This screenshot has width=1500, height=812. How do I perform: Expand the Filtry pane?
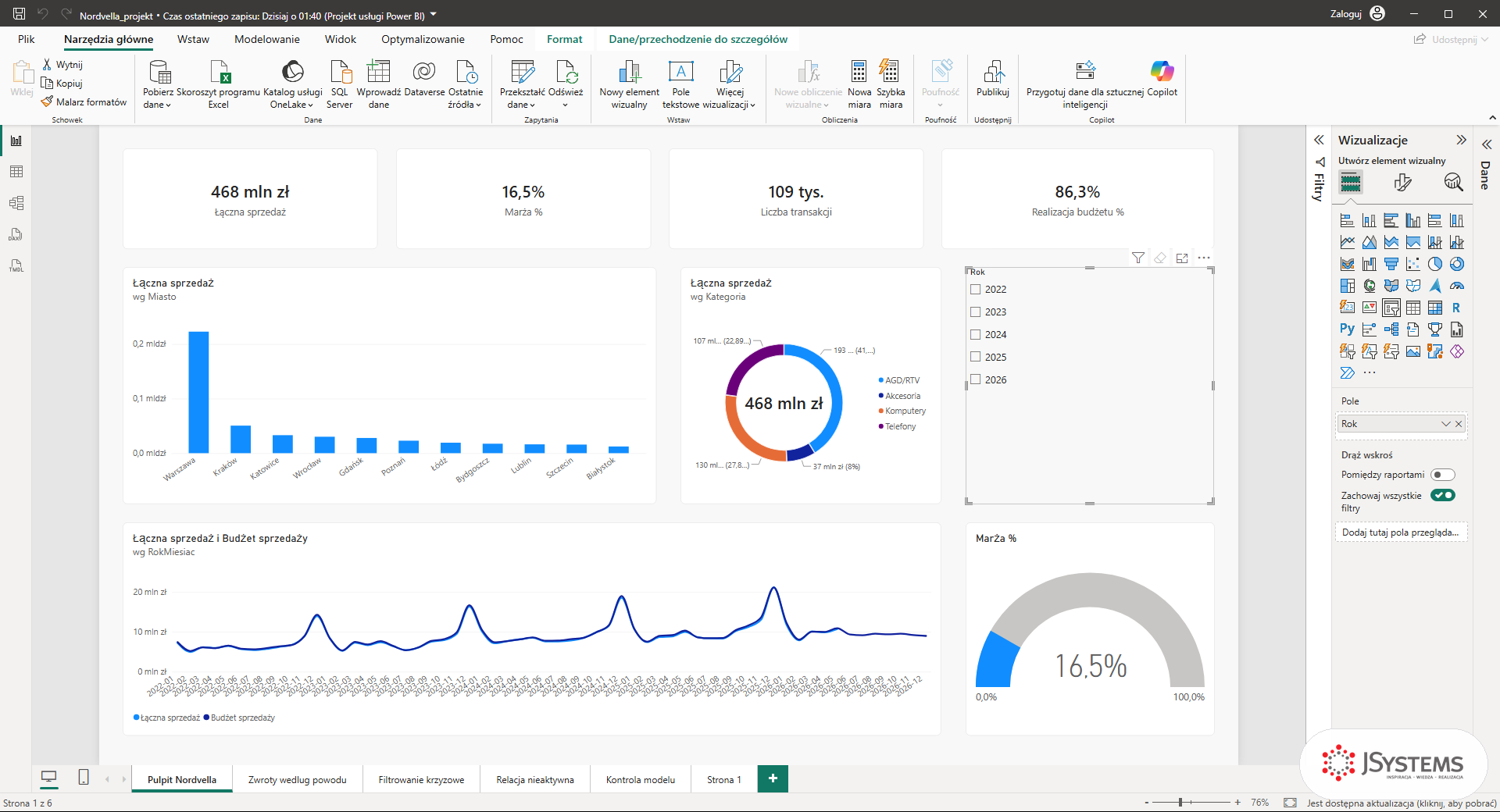1319,141
